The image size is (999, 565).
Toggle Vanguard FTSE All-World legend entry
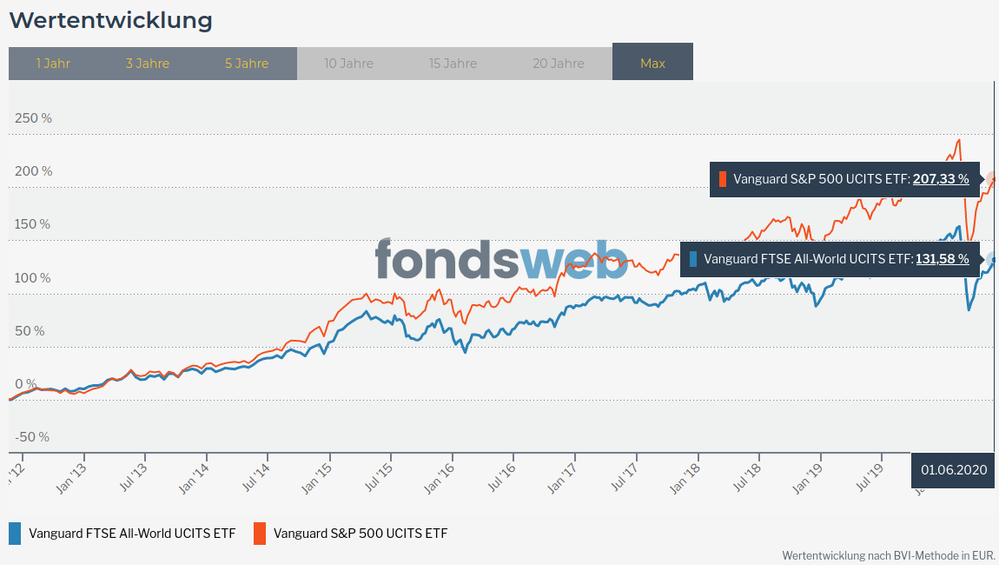132,533
